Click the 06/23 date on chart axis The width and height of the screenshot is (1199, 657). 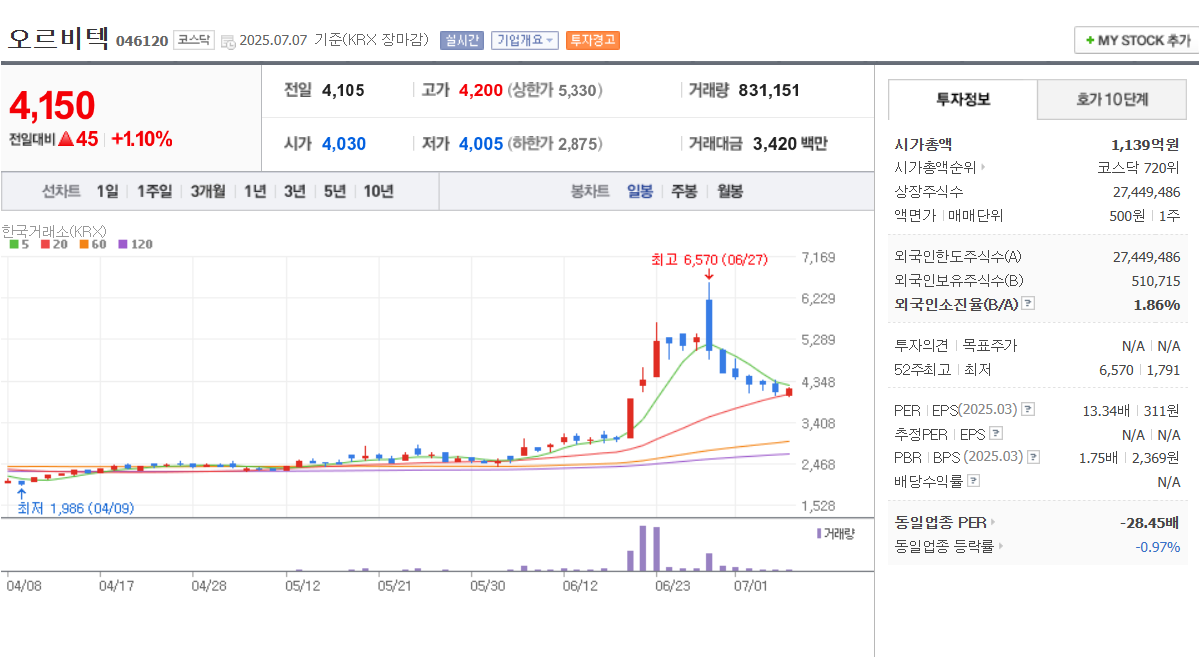point(672,586)
